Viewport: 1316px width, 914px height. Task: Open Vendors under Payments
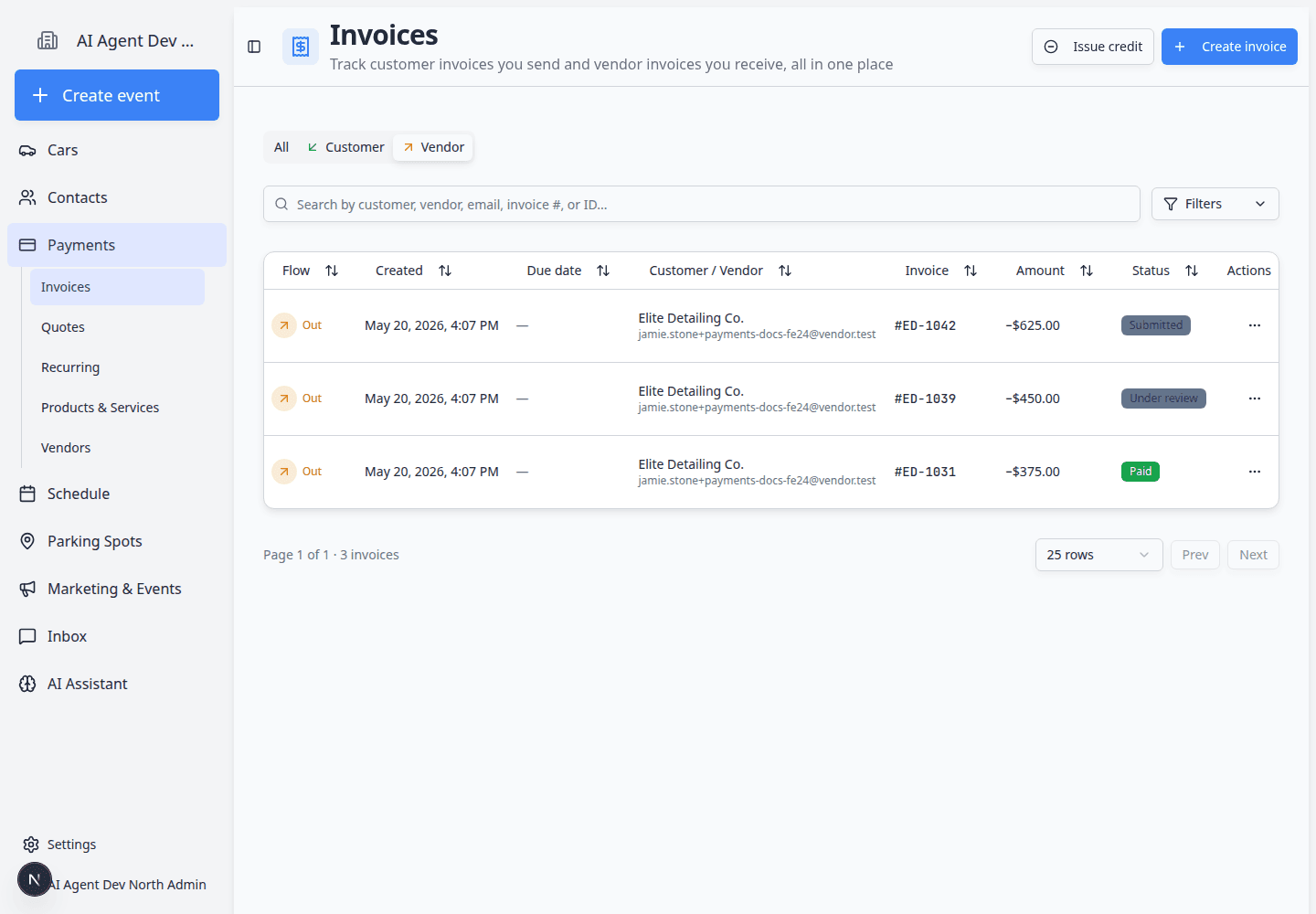117,448
